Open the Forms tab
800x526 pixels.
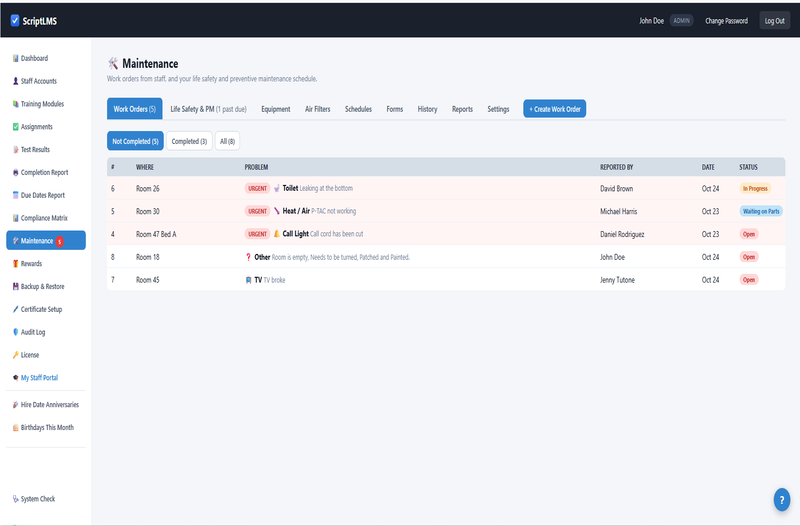[394, 109]
